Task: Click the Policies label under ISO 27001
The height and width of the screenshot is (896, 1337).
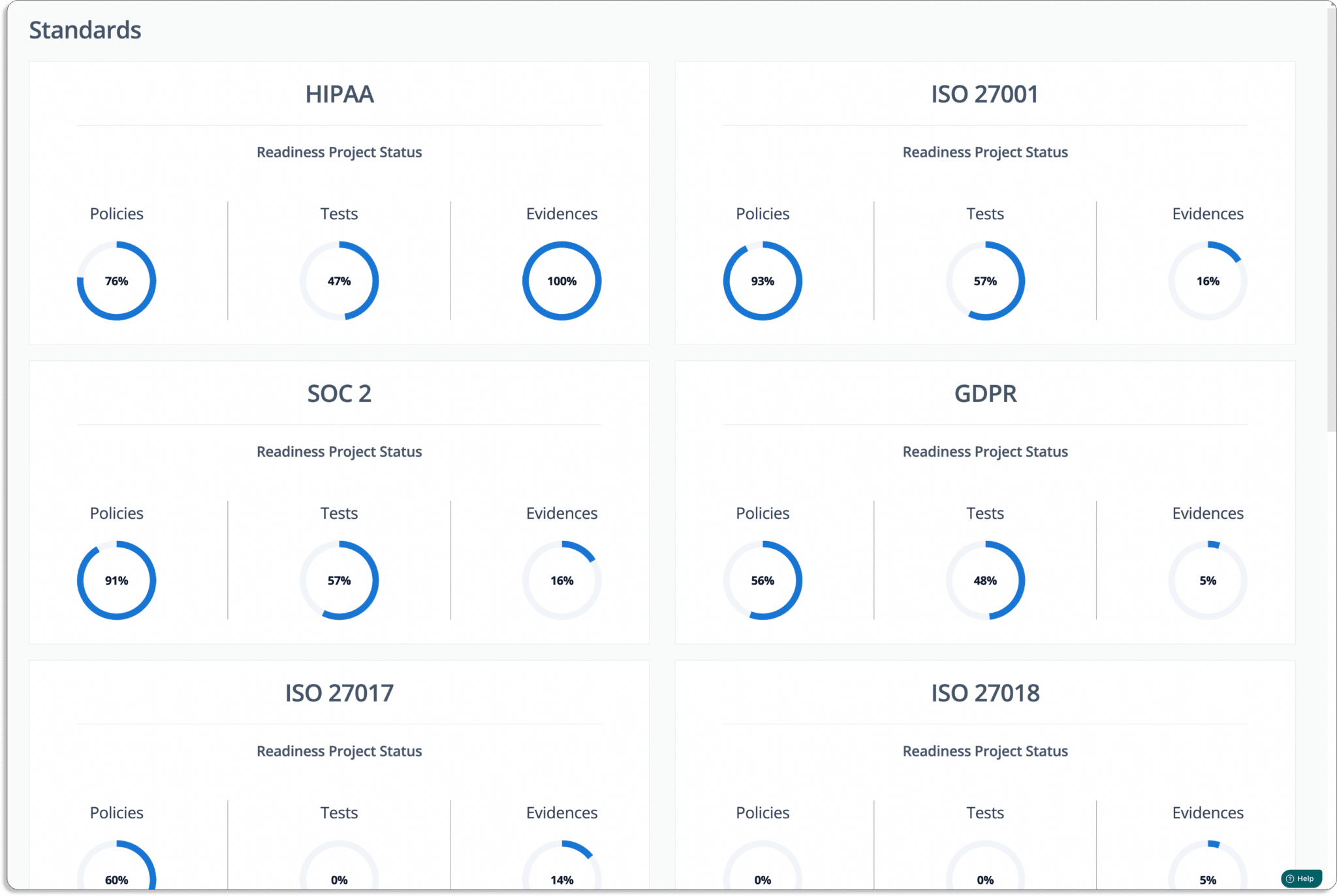Action: 763,214
